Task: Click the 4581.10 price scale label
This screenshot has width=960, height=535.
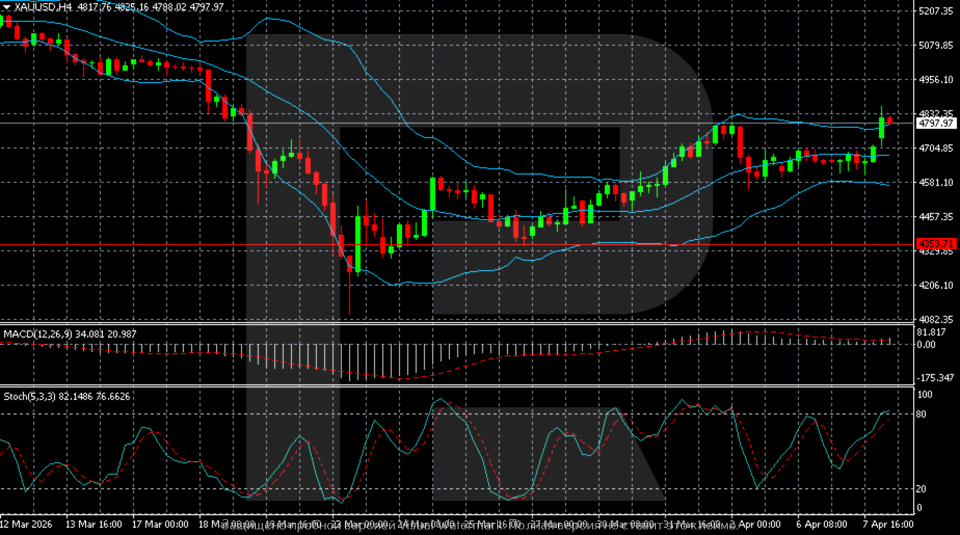Action: tap(936, 182)
